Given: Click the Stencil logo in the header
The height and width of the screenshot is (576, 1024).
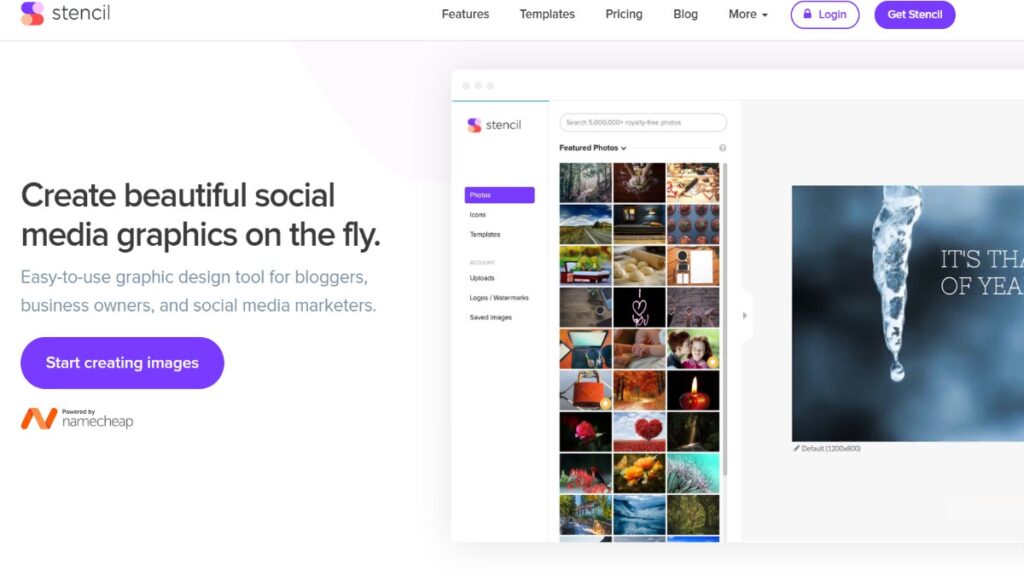Looking at the screenshot, I should 66,14.
